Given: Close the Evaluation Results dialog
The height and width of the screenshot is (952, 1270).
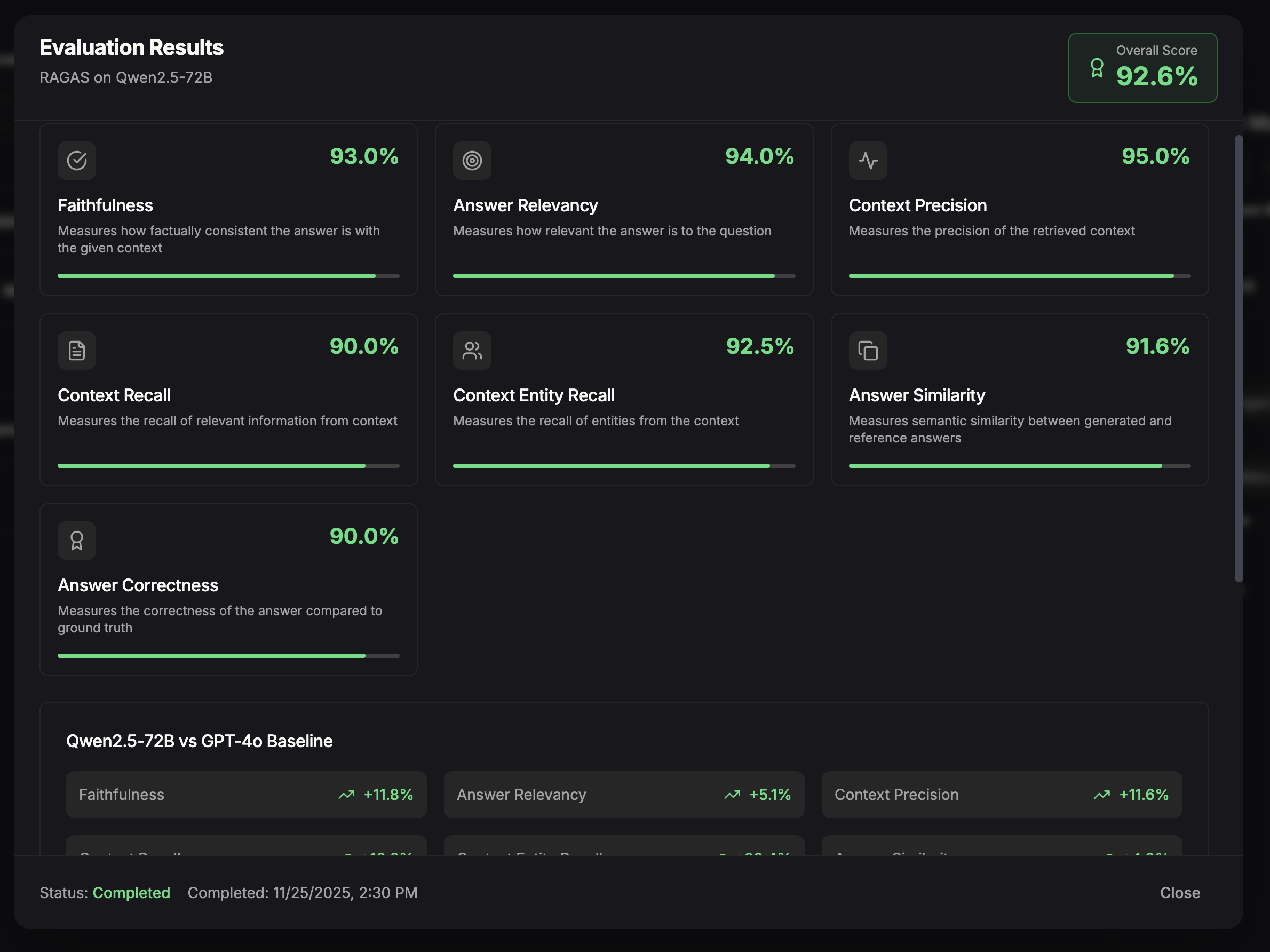Looking at the screenshot, I should point(1179,893).
